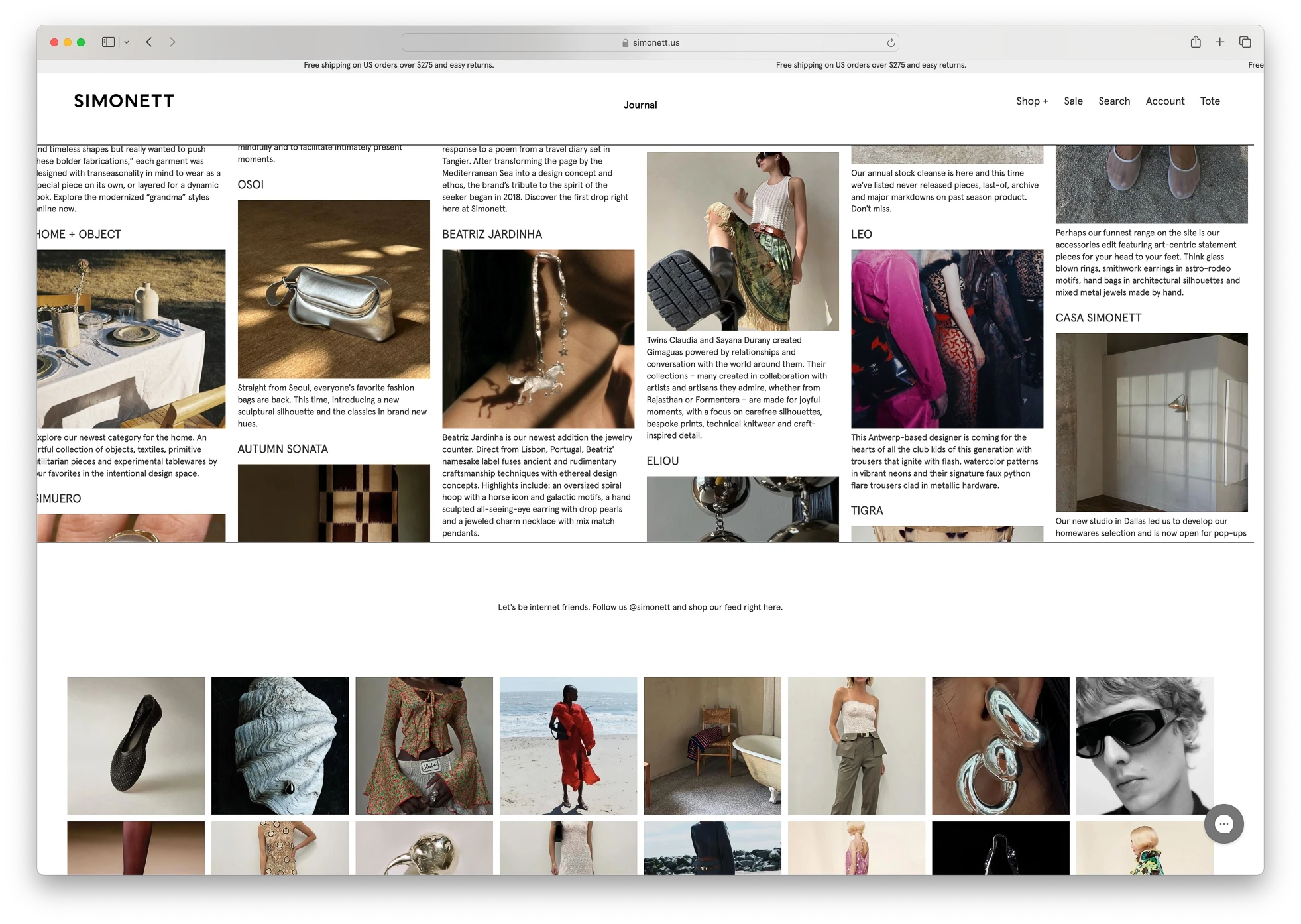Open the sidebar options dropdown arrow
The width and height of the screenshot is (1301, 924).
(127, 42)
